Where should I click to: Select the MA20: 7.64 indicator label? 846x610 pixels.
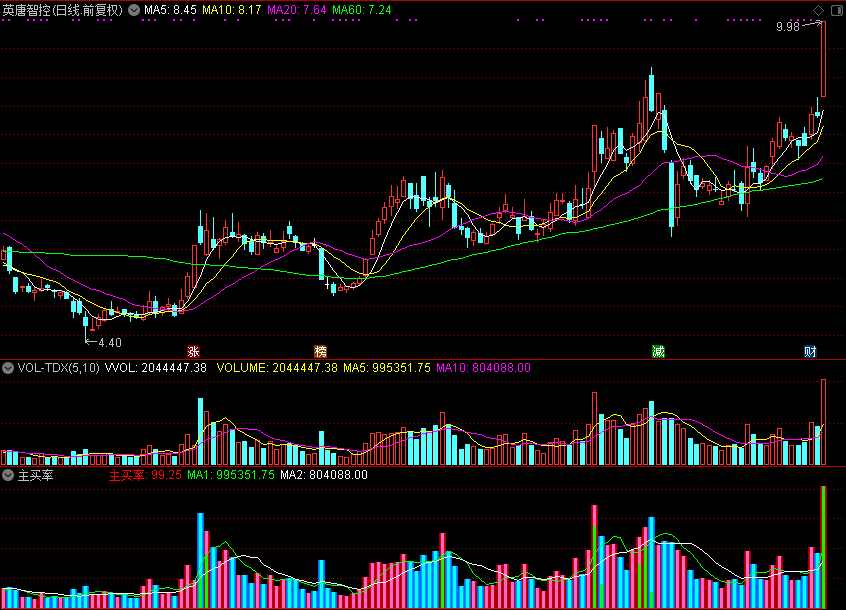tap(297, 10)
